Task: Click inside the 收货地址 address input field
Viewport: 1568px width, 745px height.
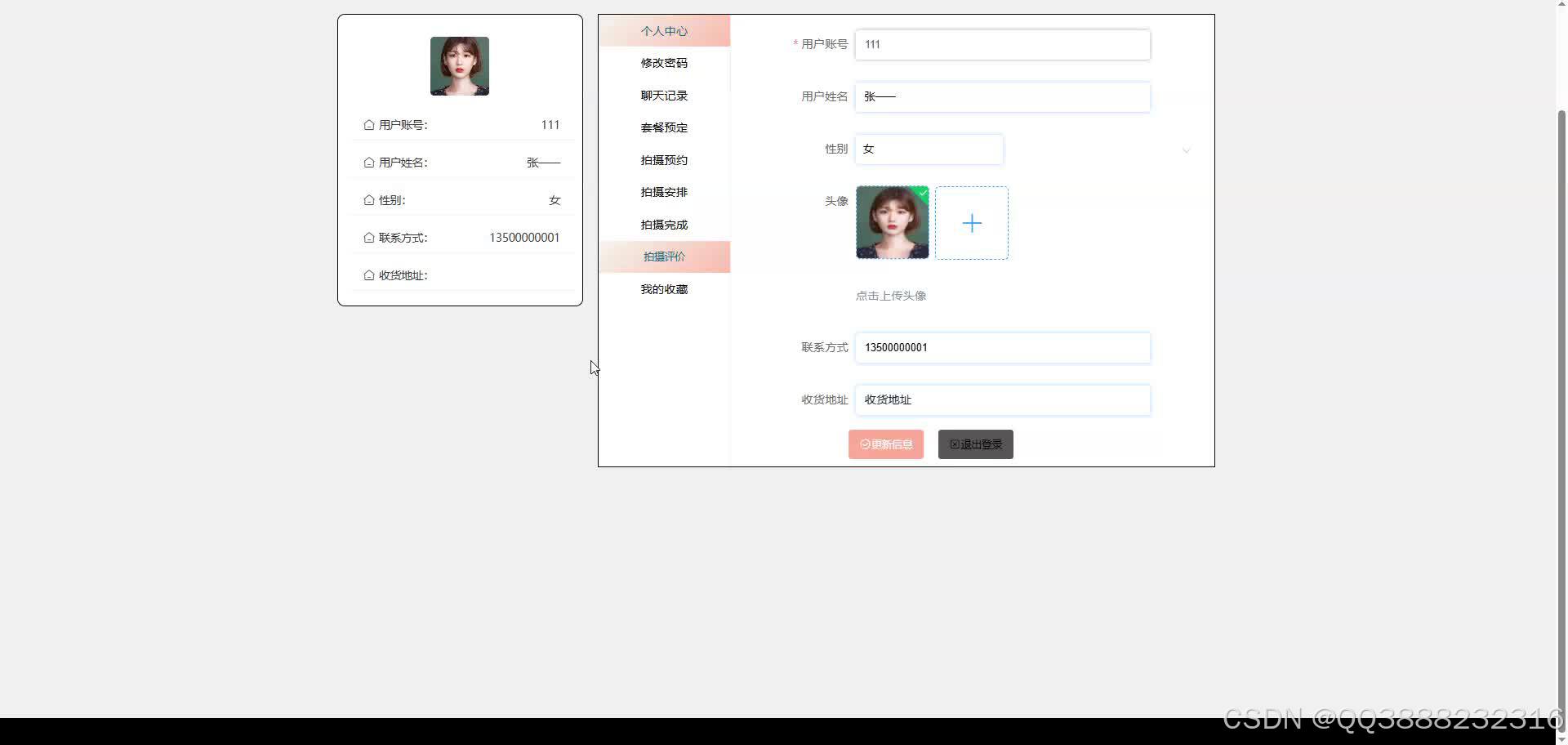Action: pyautogui.click(x=1002, y=399)
